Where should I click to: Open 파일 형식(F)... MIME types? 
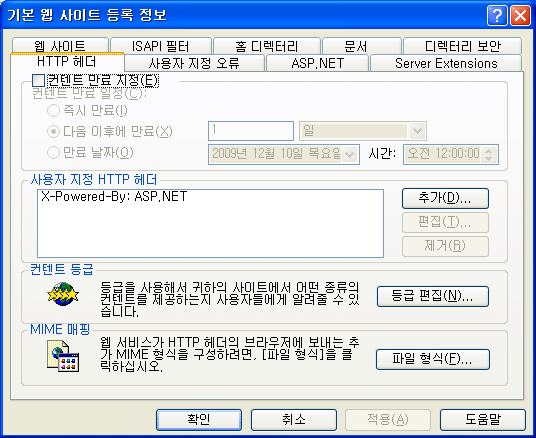(x=433, y=359)
